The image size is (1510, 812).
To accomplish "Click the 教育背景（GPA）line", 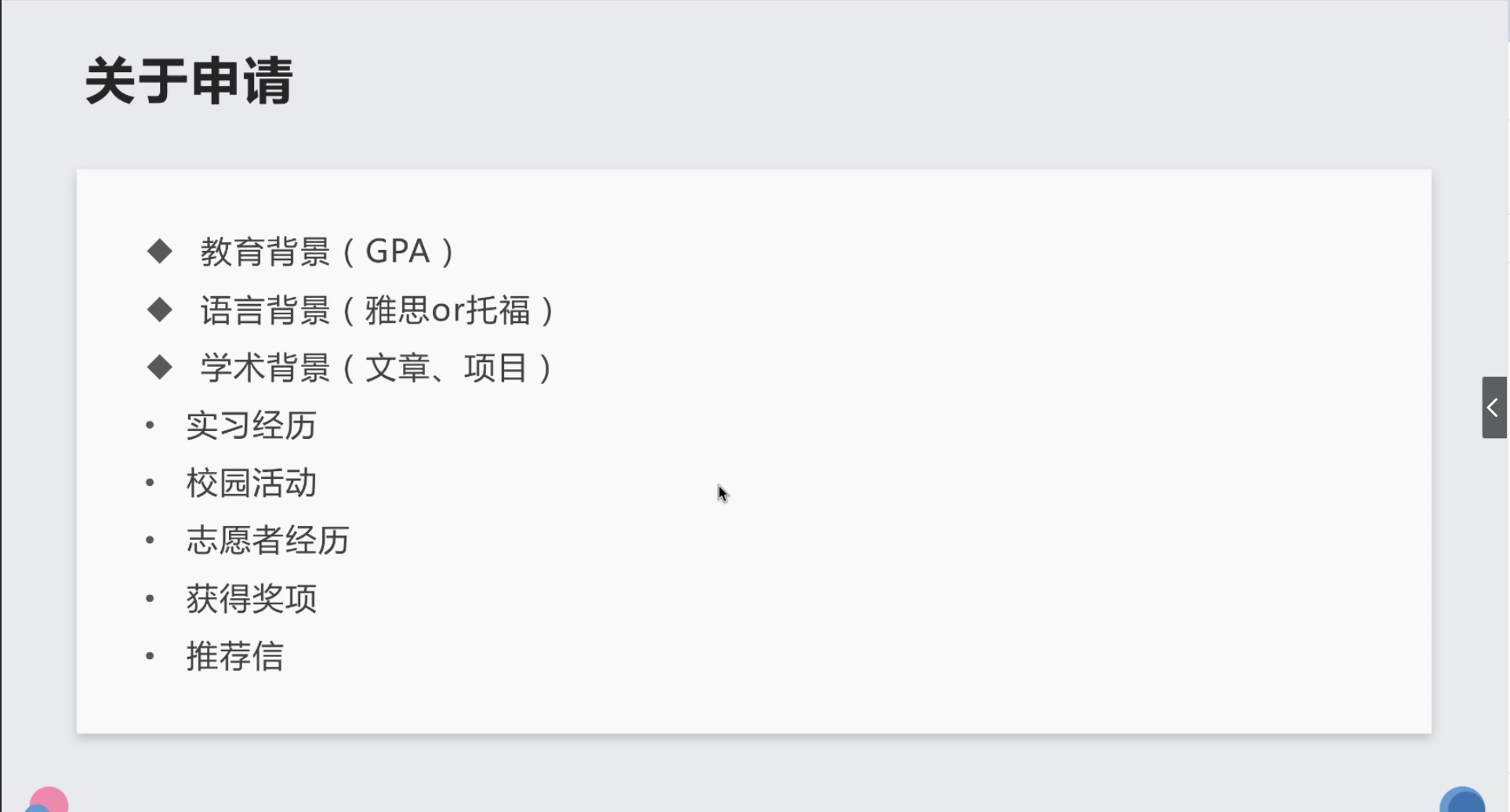I will (x=328, y=252).
